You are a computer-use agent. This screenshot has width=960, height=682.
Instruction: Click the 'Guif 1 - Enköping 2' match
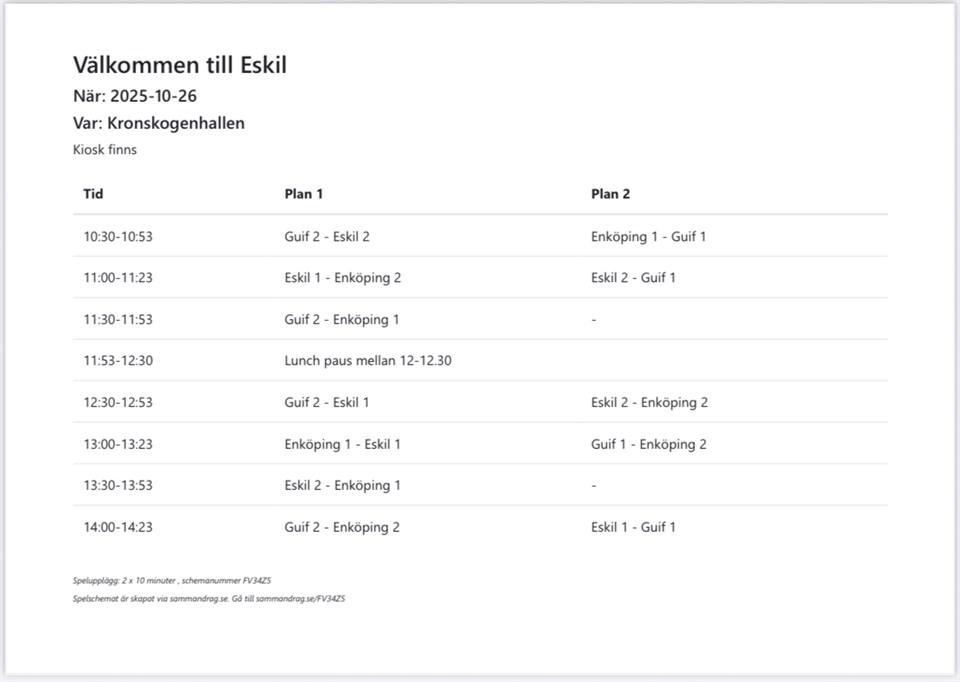648,444
